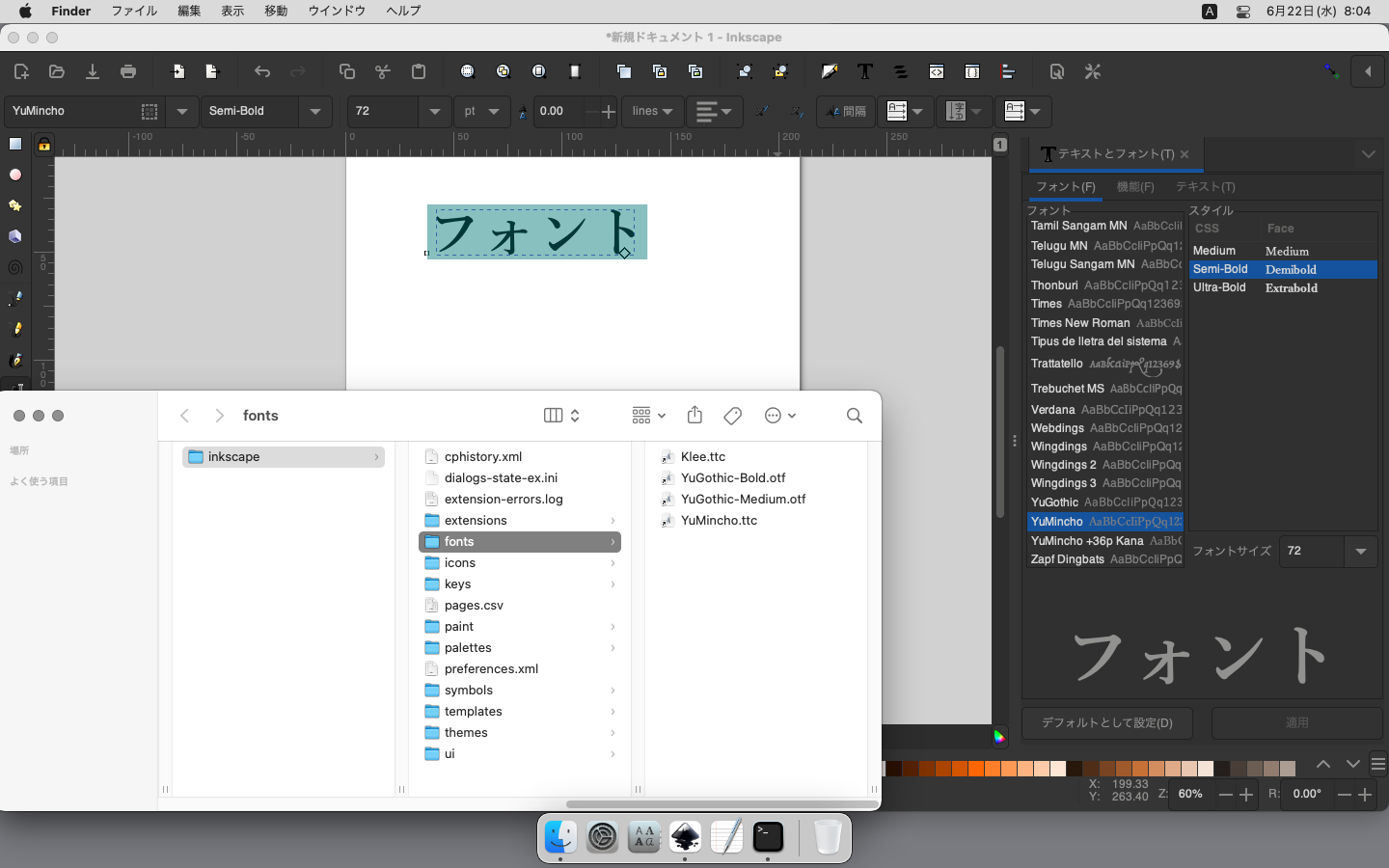Toggle subscript text formatting

(x=796, y=111)
